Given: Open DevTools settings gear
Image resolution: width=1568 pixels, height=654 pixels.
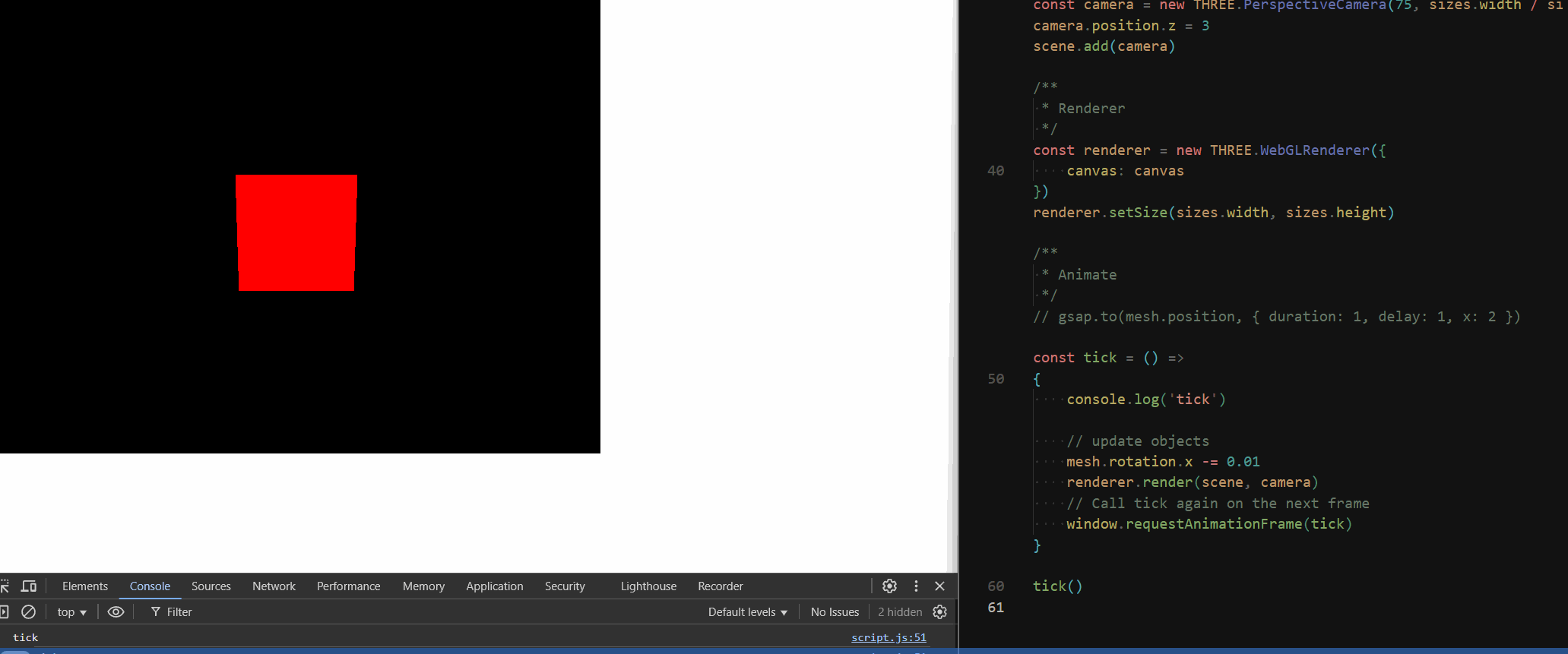Looking at the screenshot, I should coord(889,586).
